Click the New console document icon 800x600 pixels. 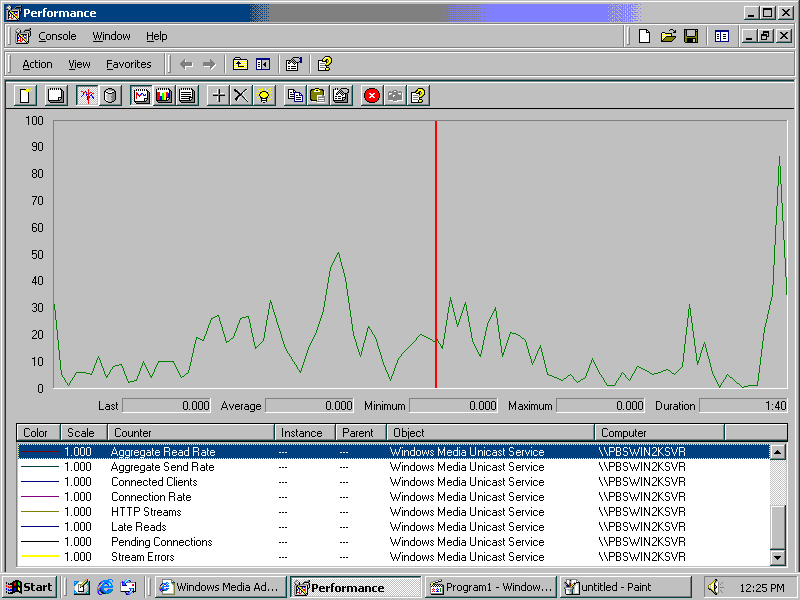(x=644, y=36)
